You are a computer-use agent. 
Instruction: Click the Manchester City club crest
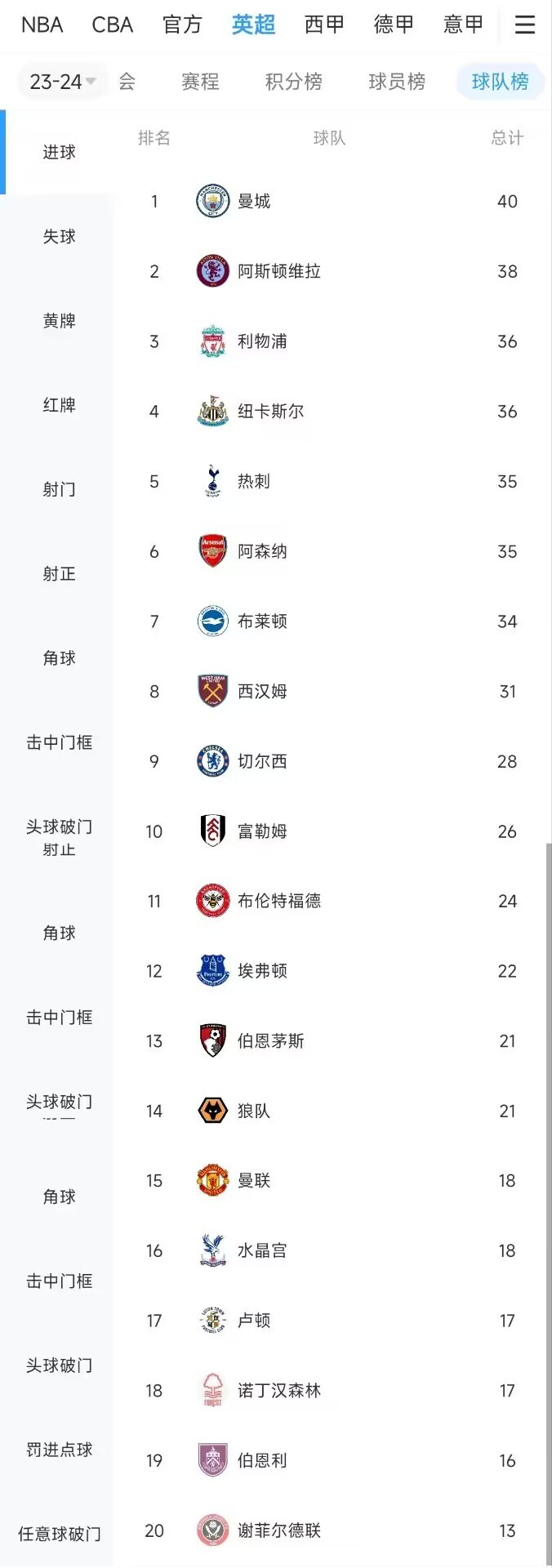[x=213, y=202]
